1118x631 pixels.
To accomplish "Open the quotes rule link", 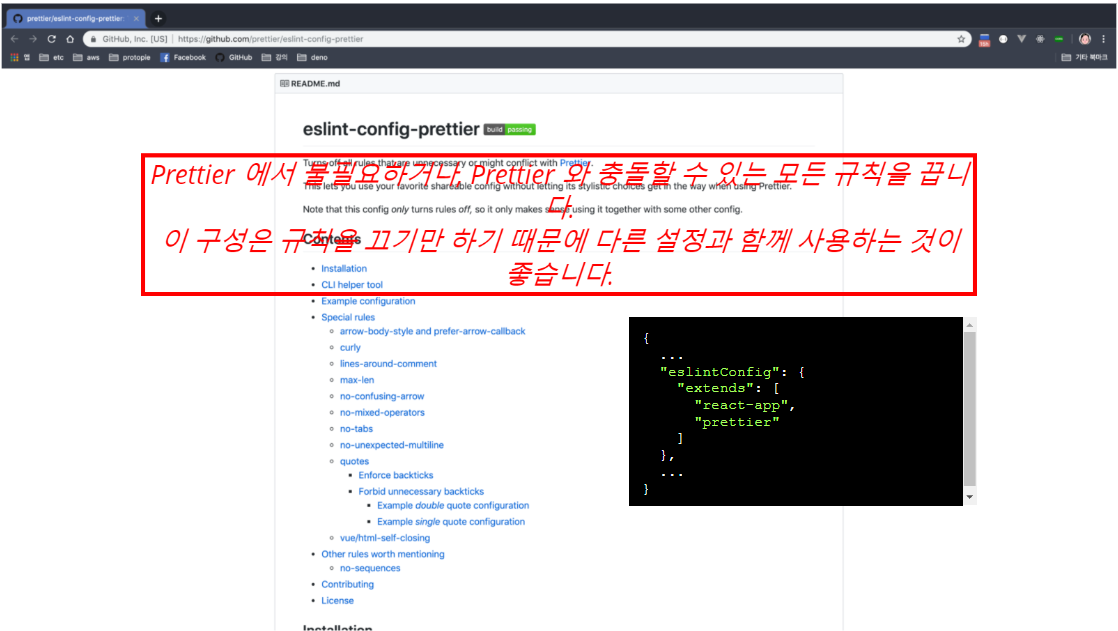I will click(x=354, y=461).
